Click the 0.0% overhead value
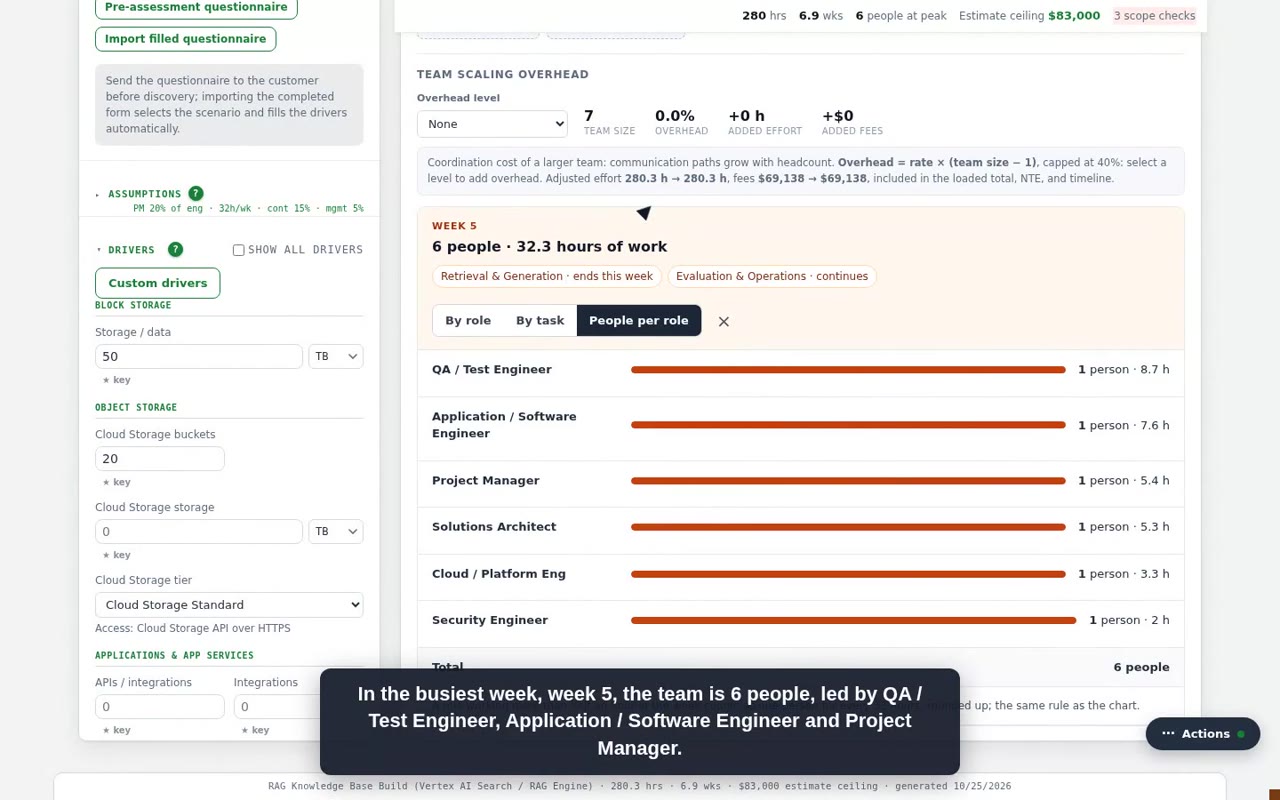The image size is (1280, 800). tap(675, 116)
